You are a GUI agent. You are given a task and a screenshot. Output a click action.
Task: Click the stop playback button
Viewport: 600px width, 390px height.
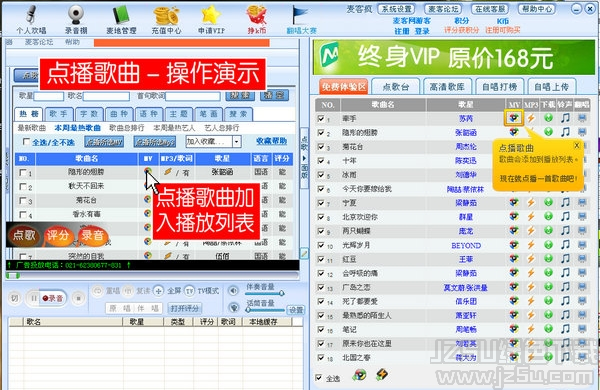(78, 298)
